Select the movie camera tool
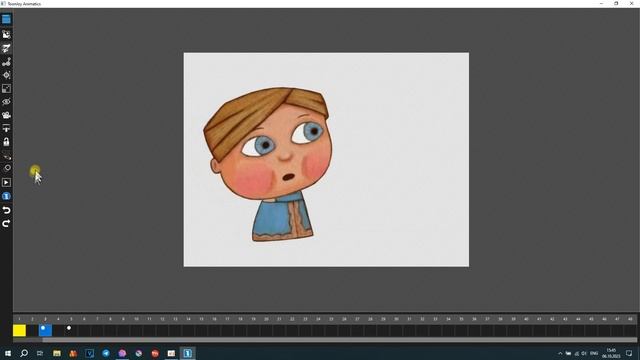 [6, 116]
